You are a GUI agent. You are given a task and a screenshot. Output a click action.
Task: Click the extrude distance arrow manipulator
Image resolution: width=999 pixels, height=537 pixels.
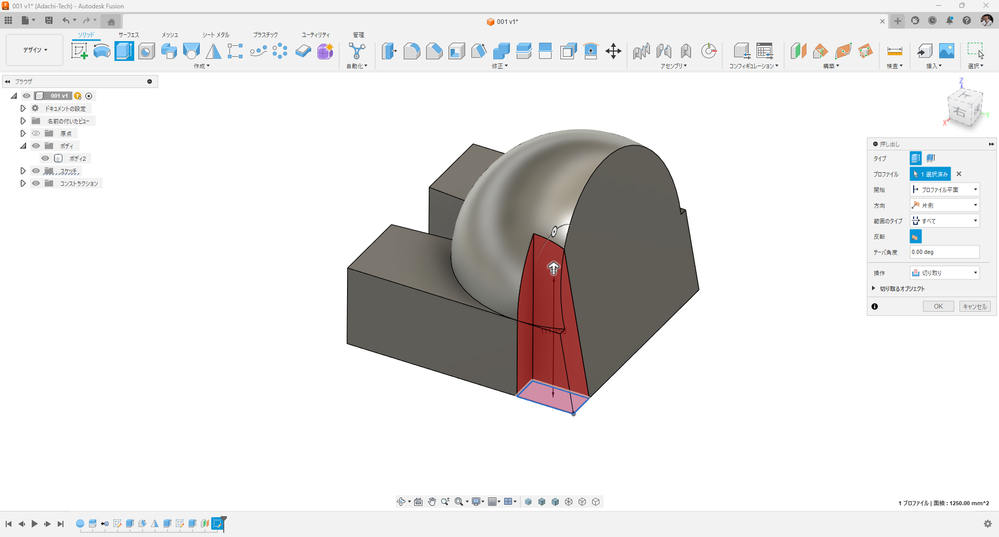point(553,268)
